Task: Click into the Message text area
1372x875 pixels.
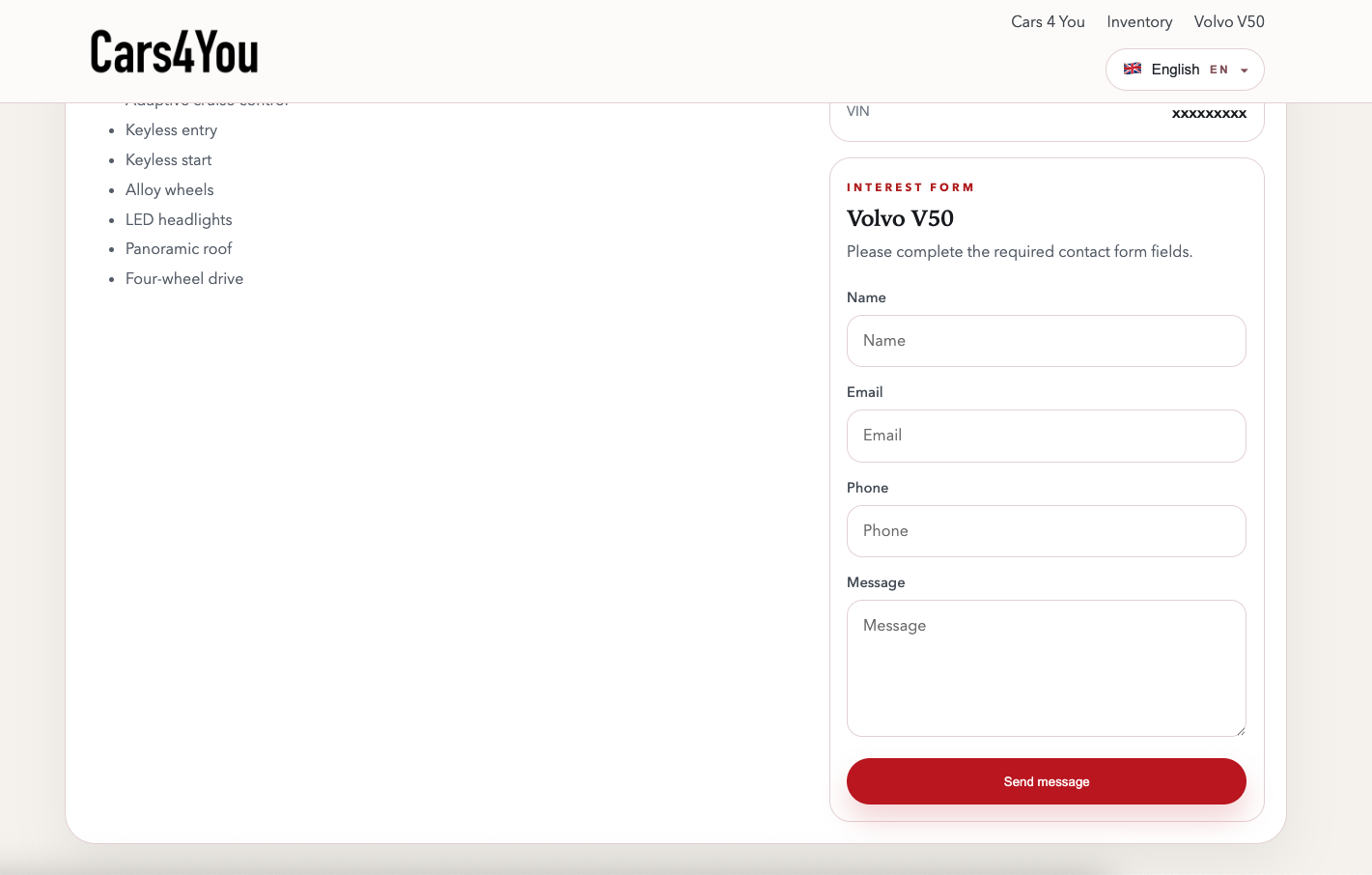Action: (1047, 668)
